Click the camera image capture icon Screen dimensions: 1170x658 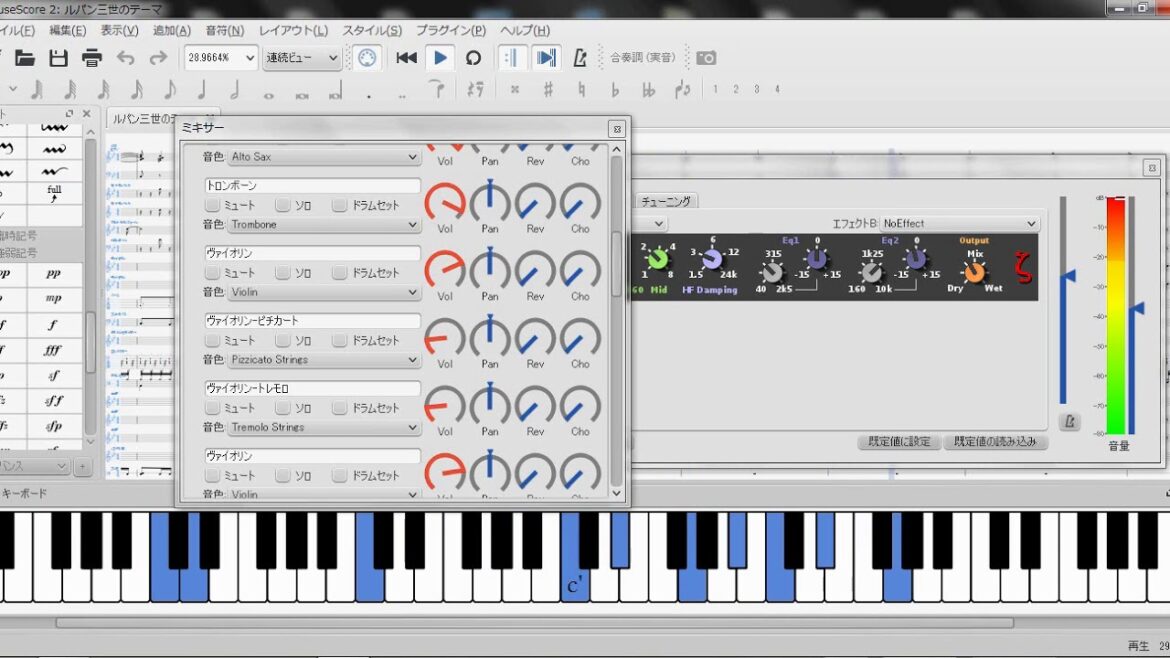[x=706, y=58]
